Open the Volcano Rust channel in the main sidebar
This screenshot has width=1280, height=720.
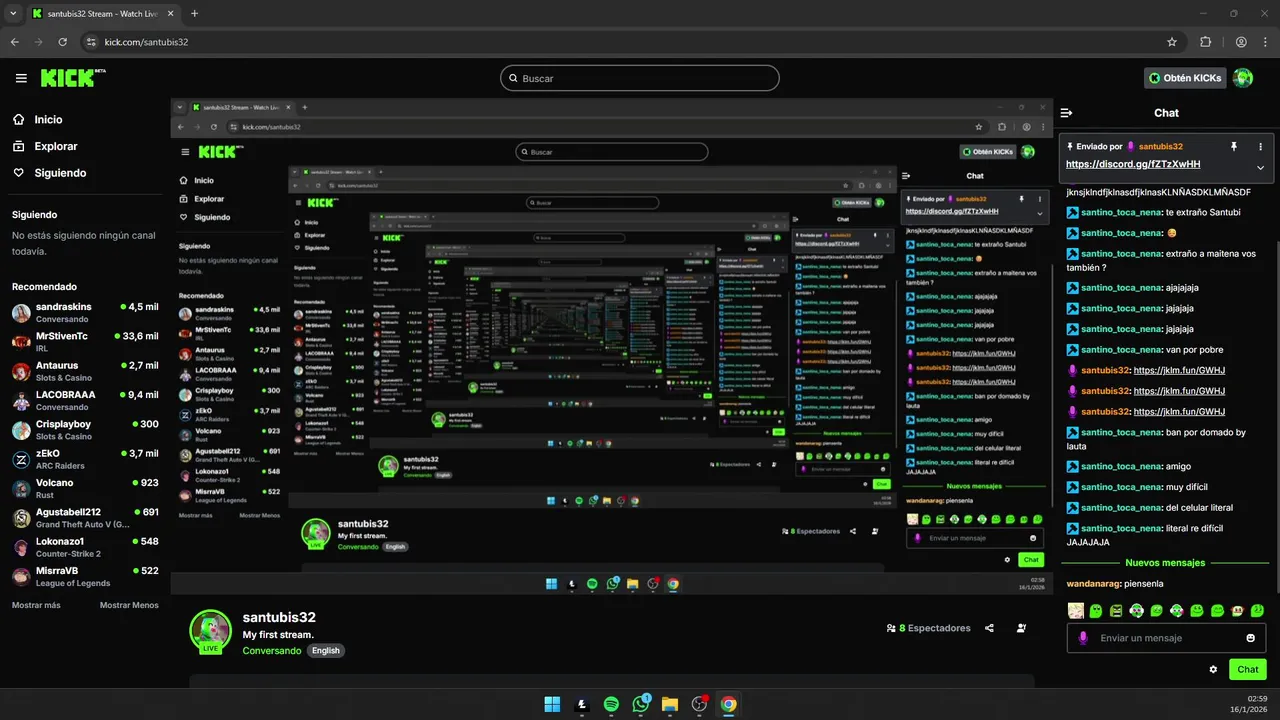[x=85, y=488]
